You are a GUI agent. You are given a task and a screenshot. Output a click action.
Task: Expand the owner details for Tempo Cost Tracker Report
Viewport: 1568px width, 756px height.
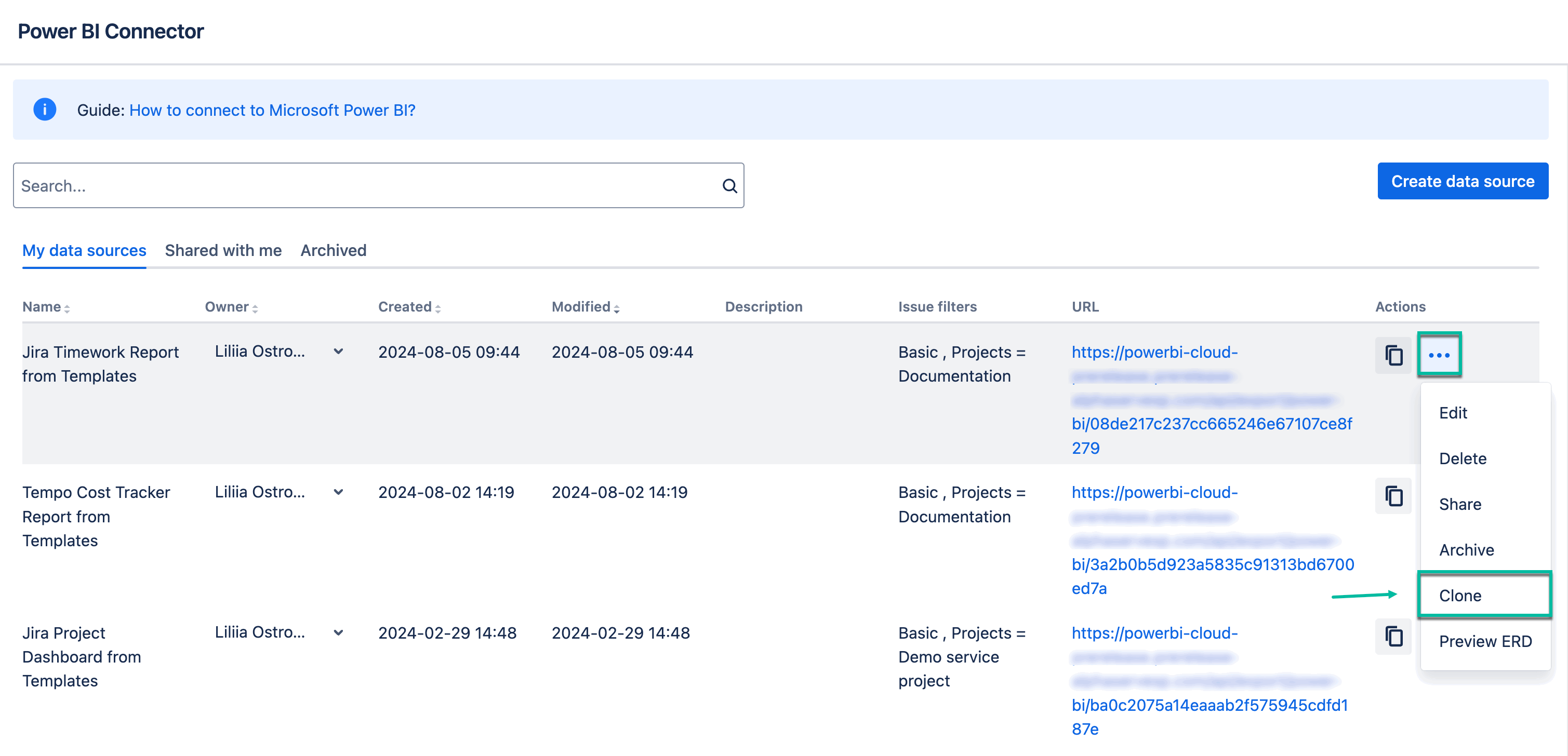pos(338,492)
